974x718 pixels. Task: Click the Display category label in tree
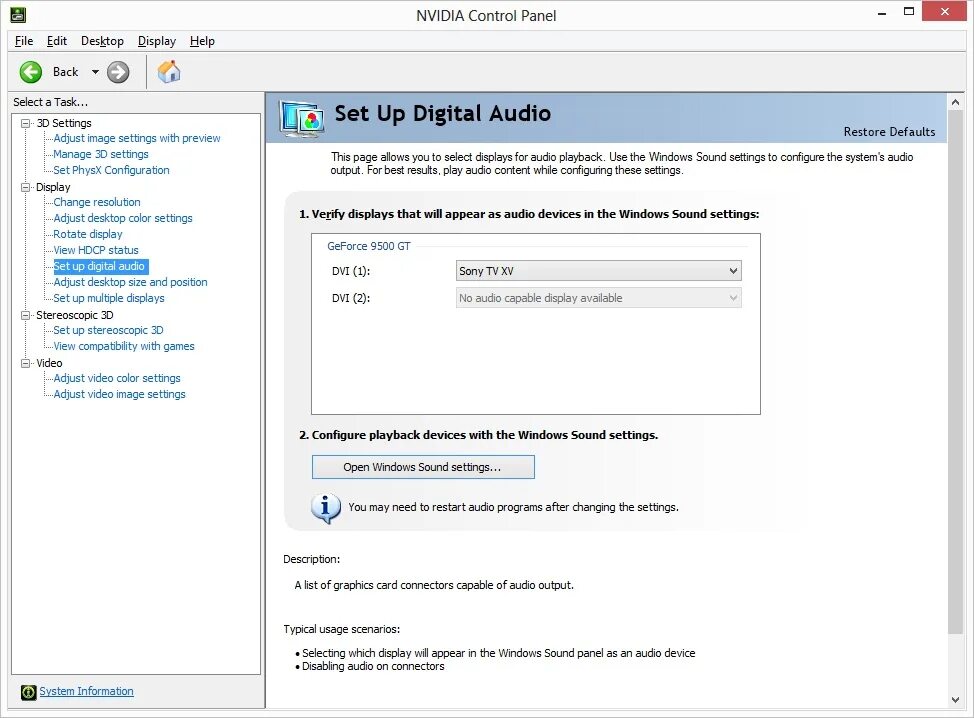[x=53, y=187]
